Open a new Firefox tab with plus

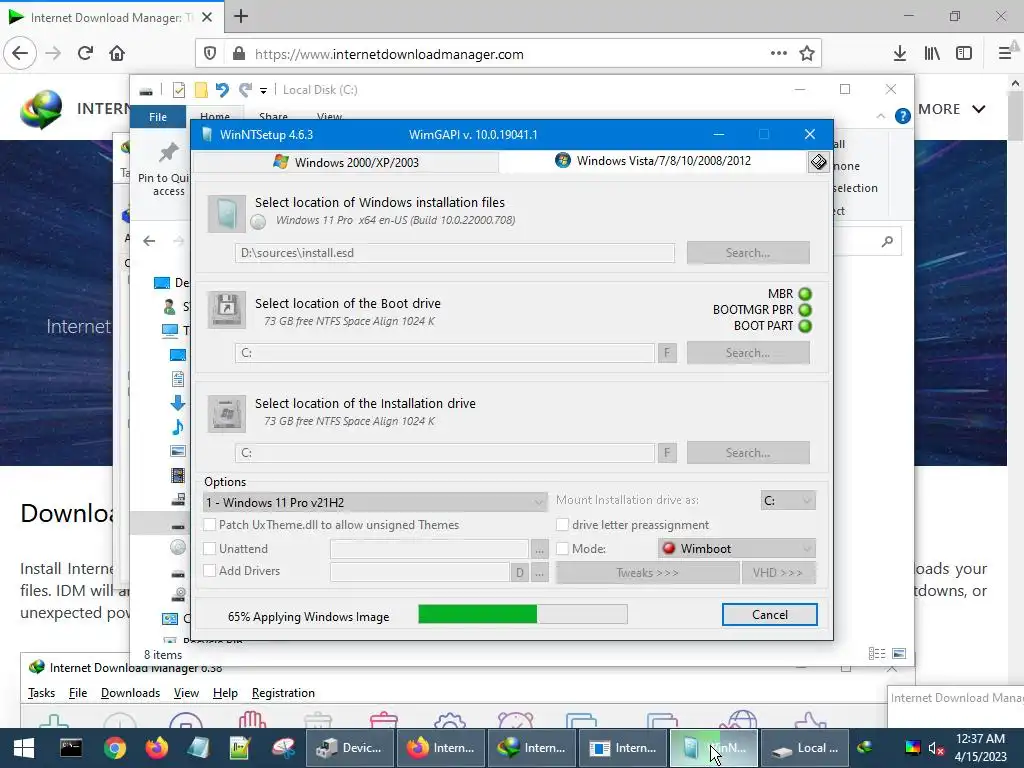coord(241,16)
